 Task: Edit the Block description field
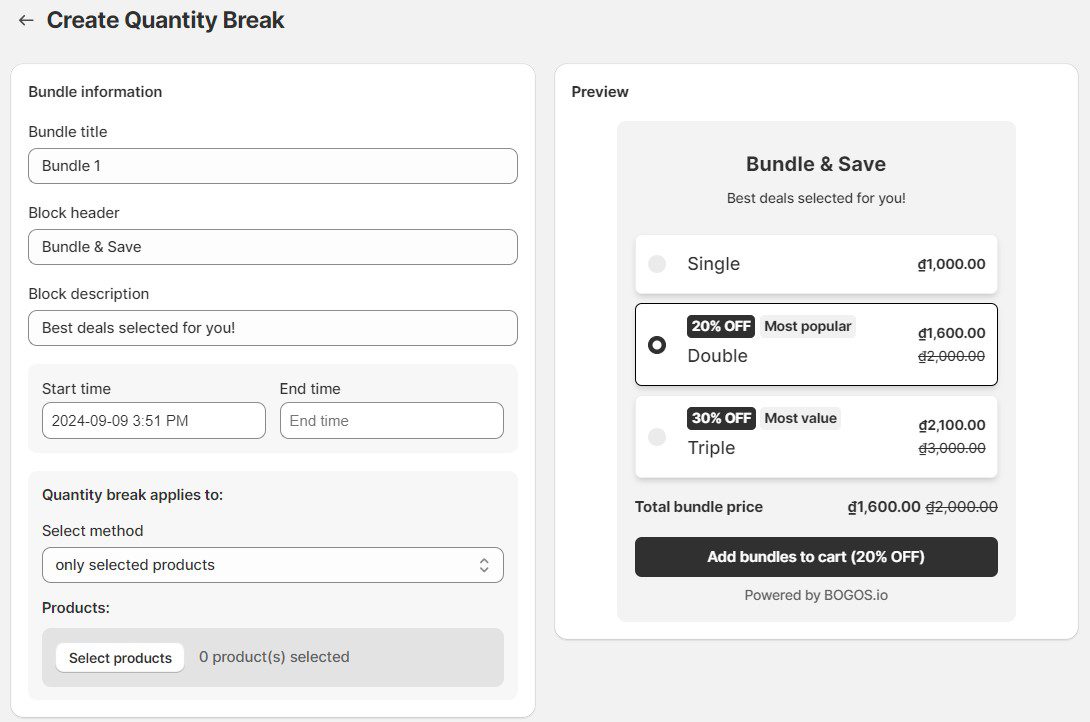272,328
